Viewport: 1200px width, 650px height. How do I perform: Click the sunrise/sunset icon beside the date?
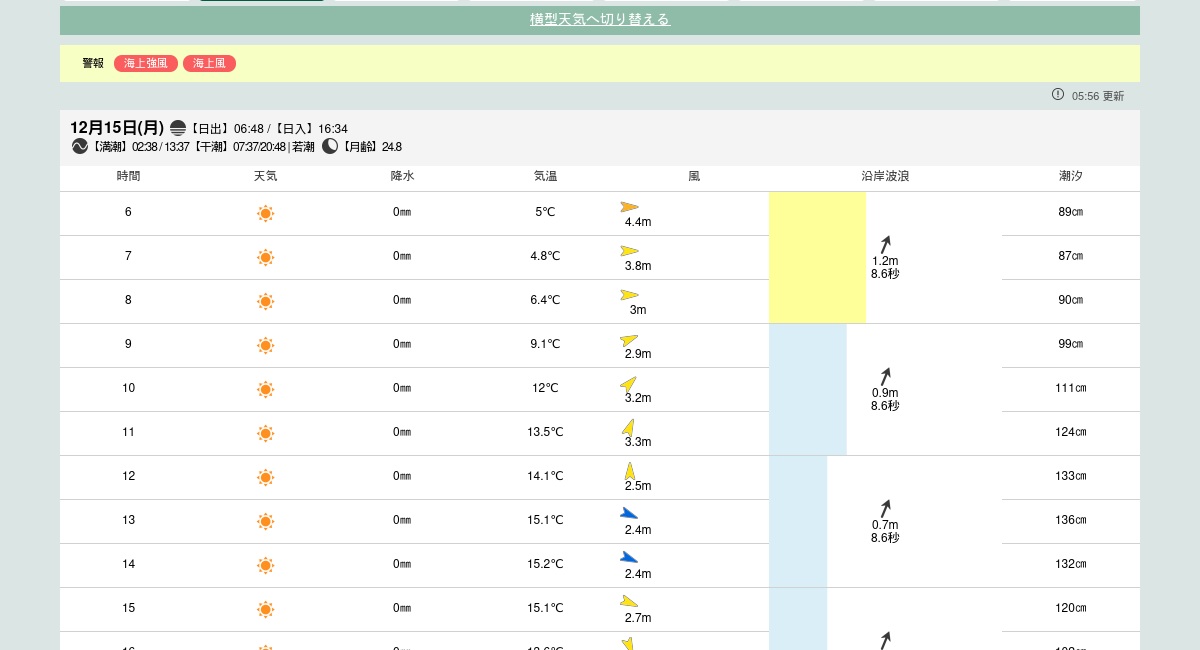click(178, 128)
